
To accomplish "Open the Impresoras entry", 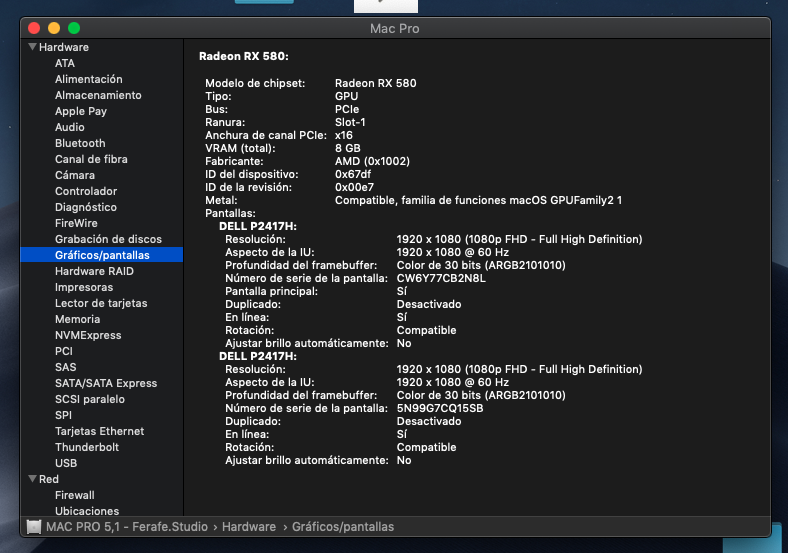I will 84,287.
